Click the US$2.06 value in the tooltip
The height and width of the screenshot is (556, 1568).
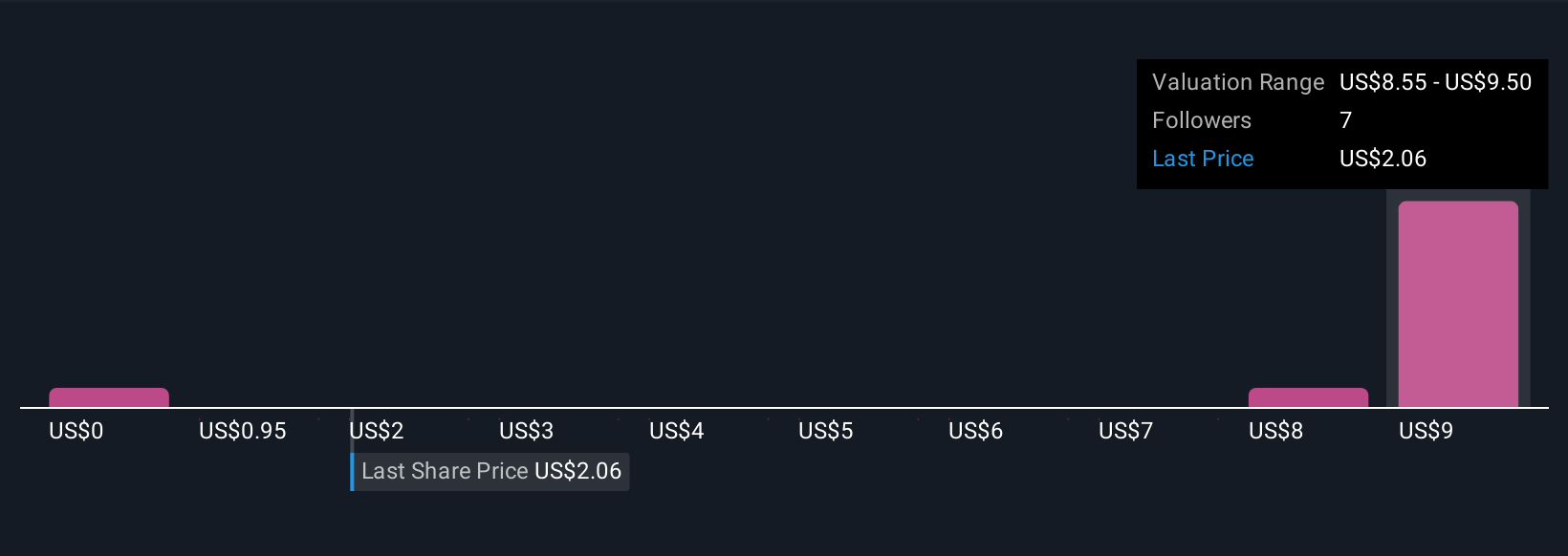pos(1383,159)
